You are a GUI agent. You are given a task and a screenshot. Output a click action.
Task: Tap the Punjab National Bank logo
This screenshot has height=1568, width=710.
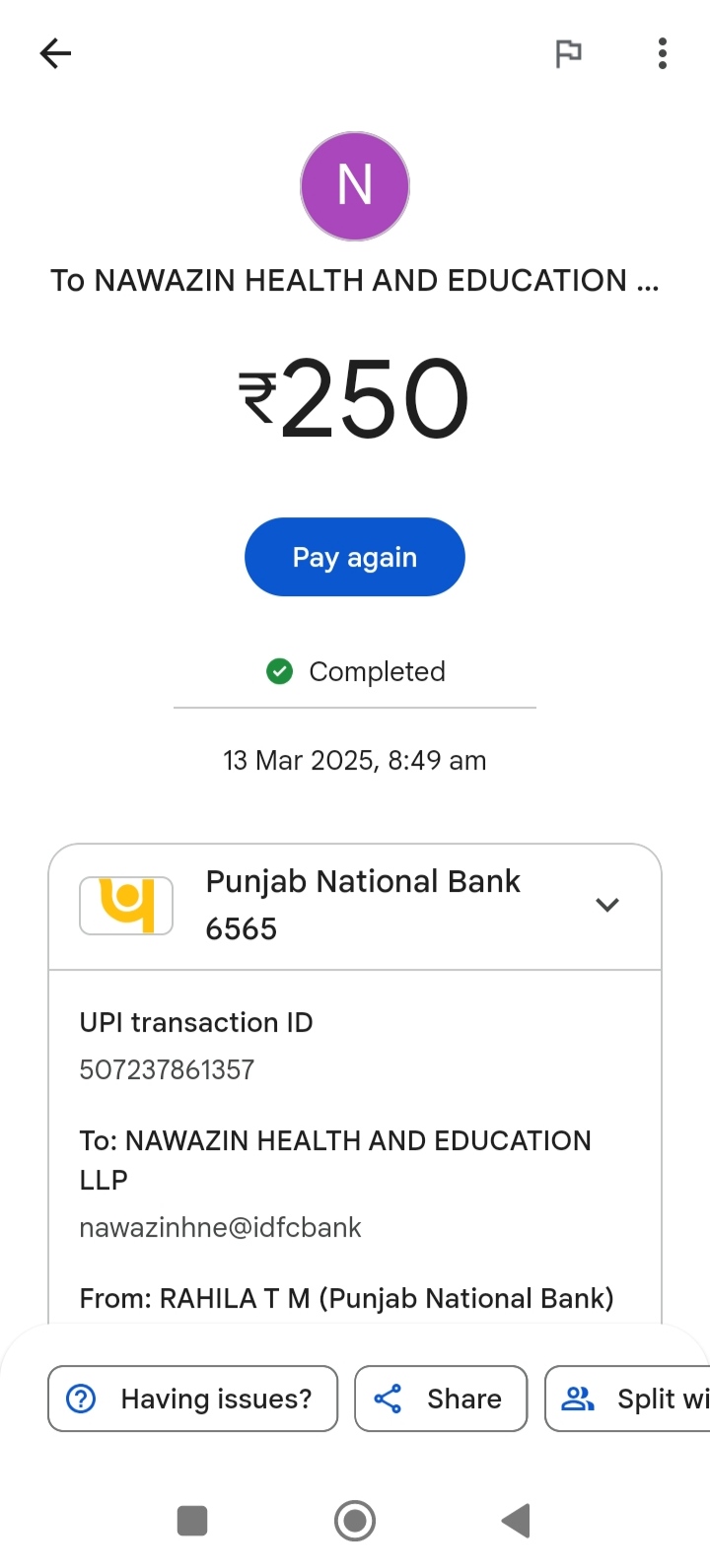(126, 905)
